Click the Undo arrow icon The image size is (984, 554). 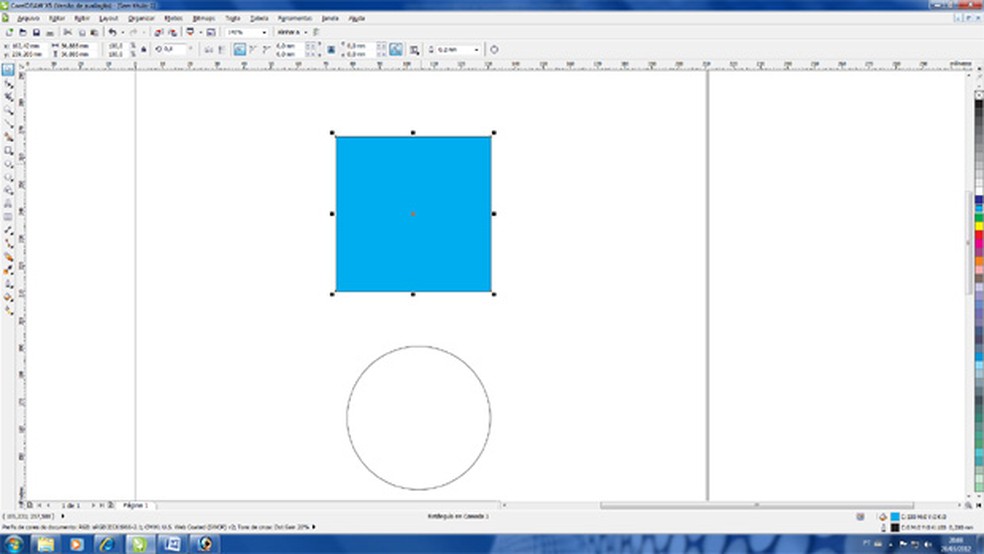coord(112,33)
